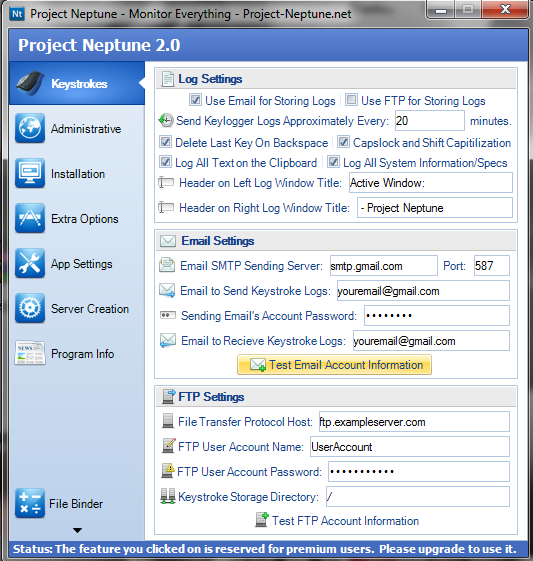Click the 'Log Settings' section heading
Image resolution: width=533 pixels, height=561 pixels.
pos(210,79)
